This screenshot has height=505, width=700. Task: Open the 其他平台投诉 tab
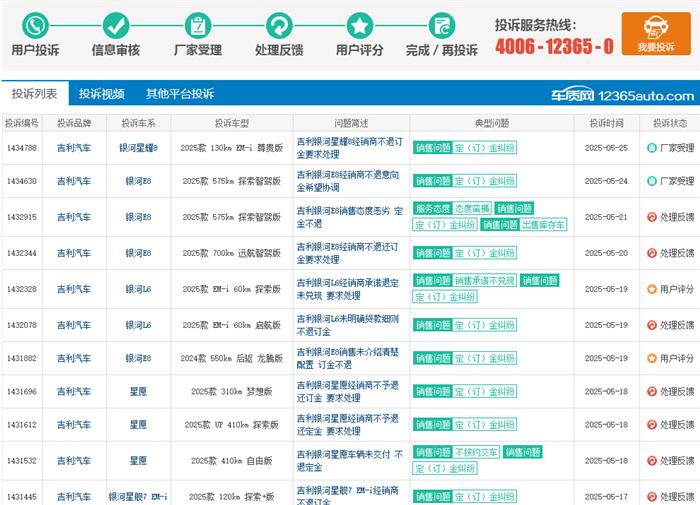(x=180, y=94)
